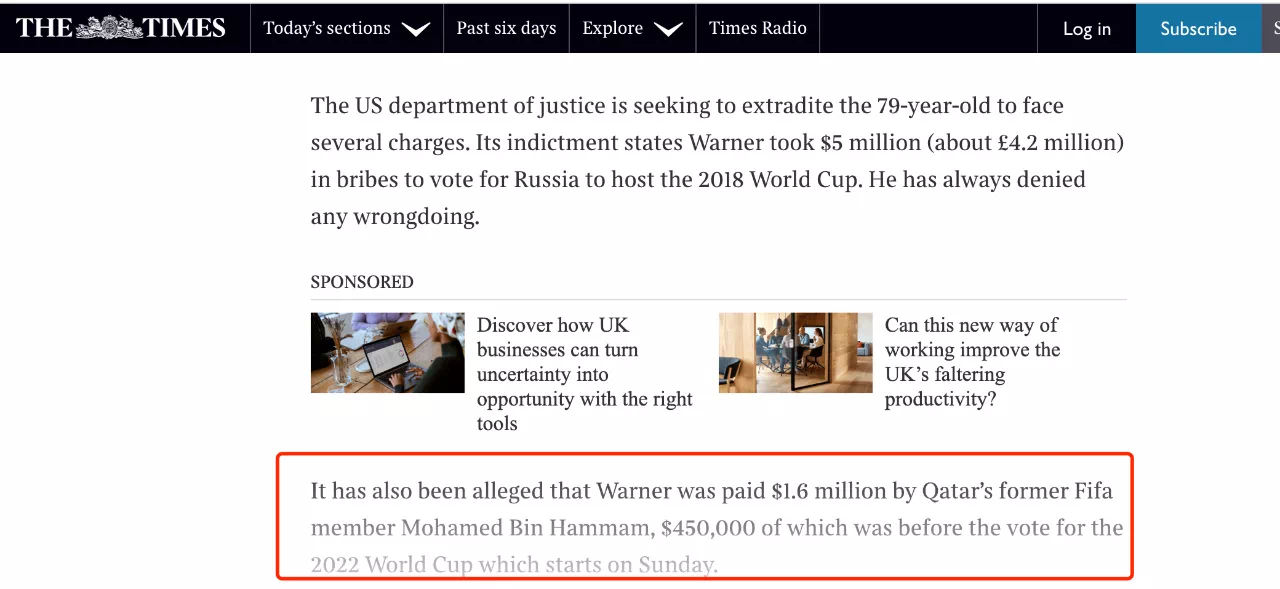Click the Log in button

1086,29
